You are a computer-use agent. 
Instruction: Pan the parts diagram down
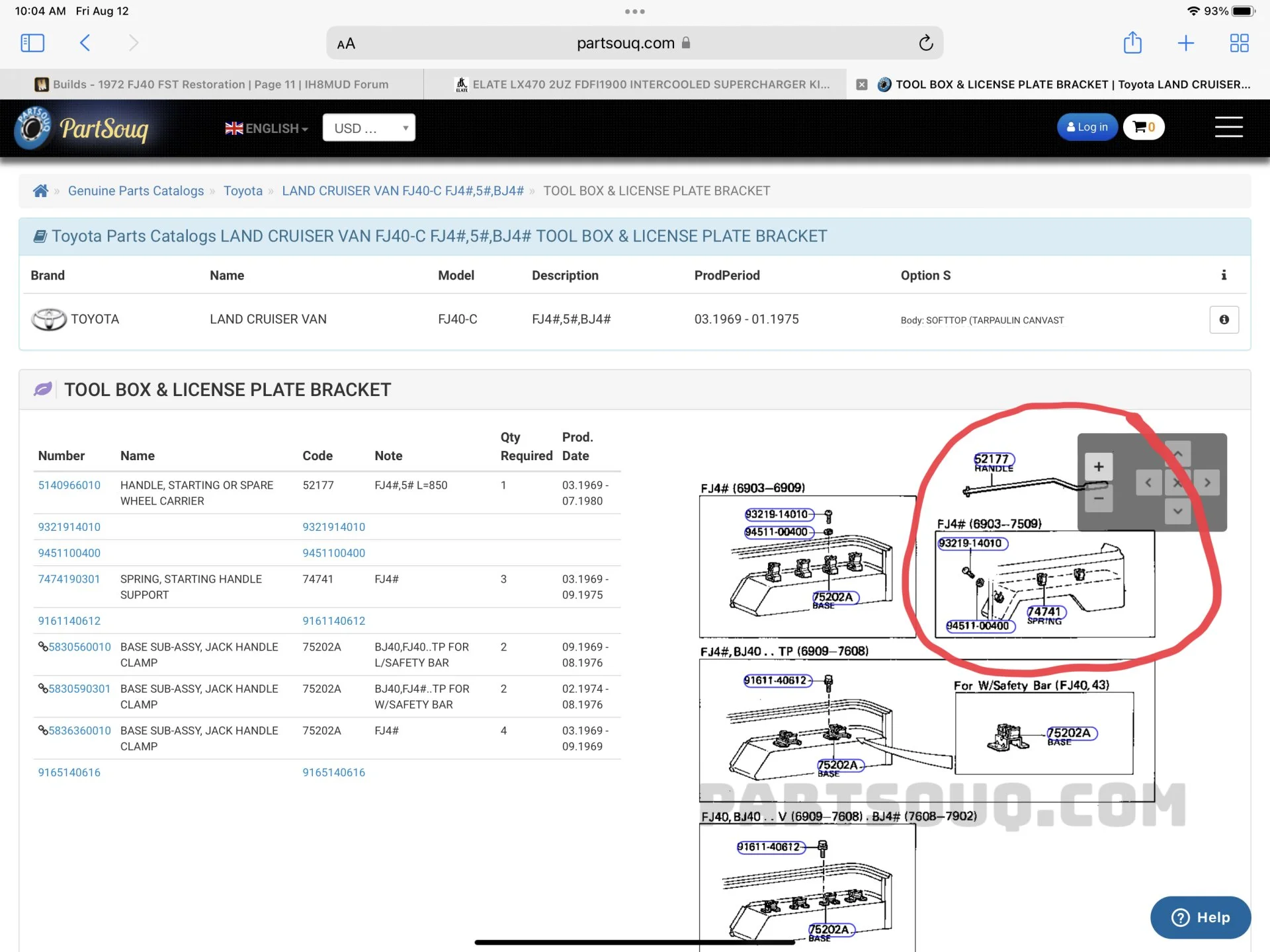pos(1177,511)
